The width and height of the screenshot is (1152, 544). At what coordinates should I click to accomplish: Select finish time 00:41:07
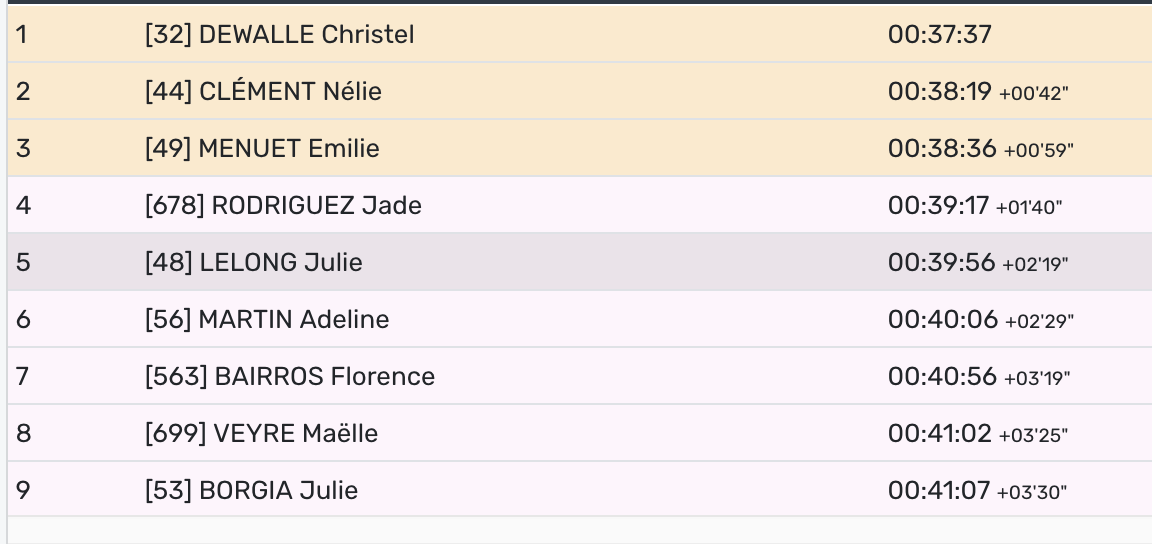click(x=939, y=491)
